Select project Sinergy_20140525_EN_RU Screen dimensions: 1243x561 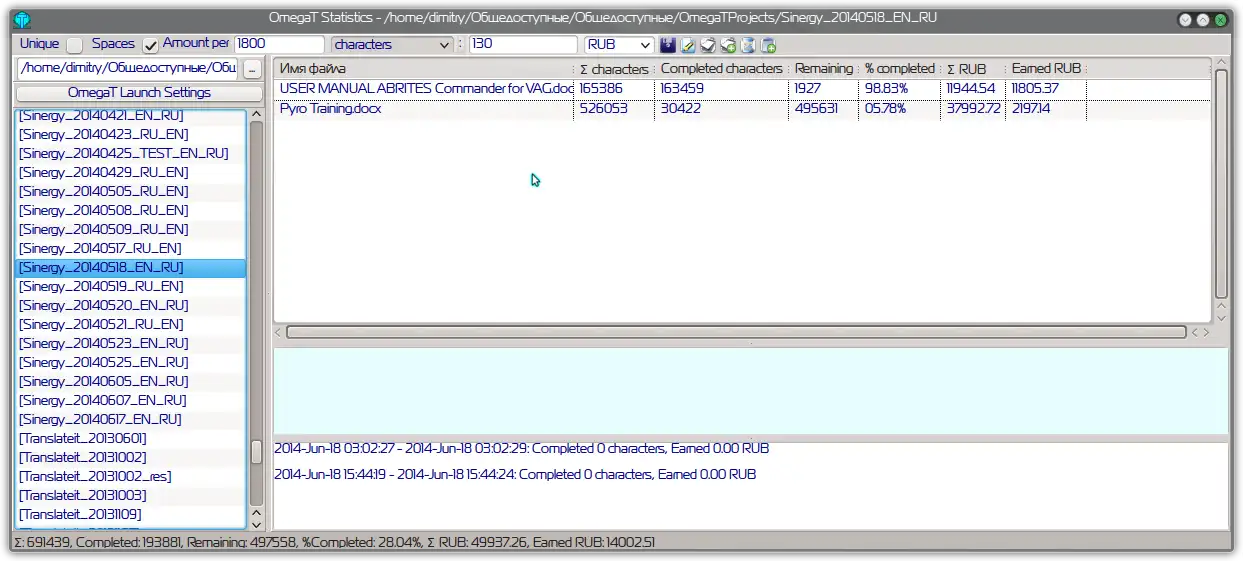click(x=131, y=362)
